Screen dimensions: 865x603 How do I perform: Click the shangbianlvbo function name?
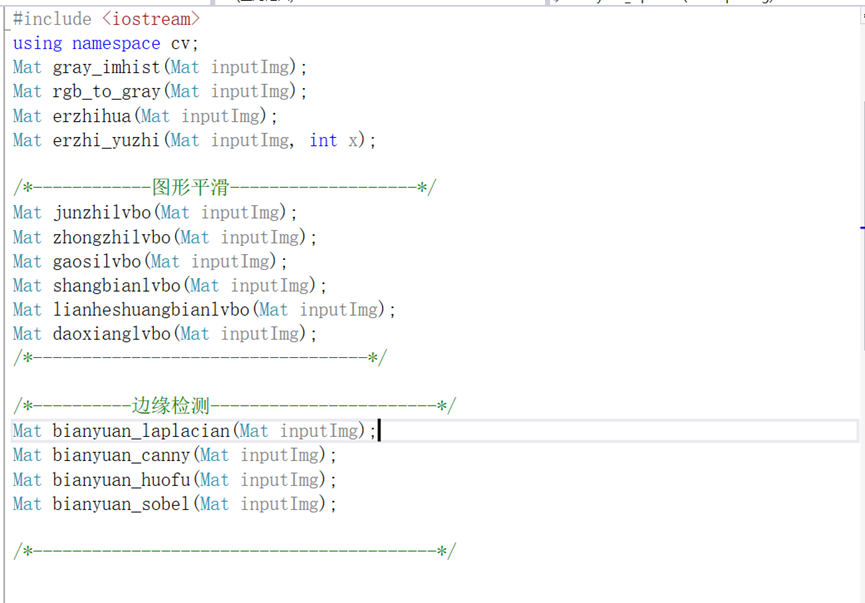[116, 286]
